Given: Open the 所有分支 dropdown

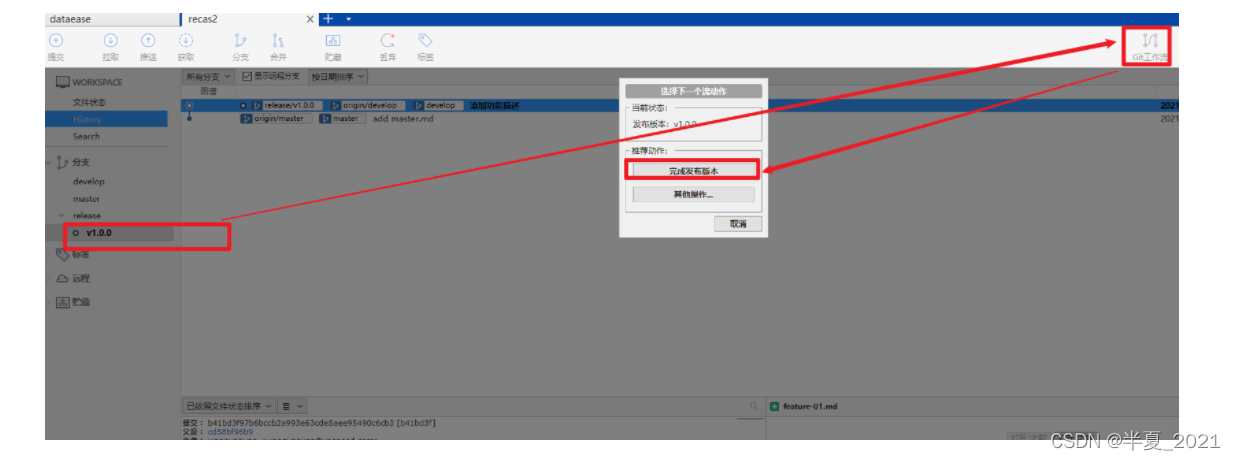Looking at the screenshot, I should (209, 77).
